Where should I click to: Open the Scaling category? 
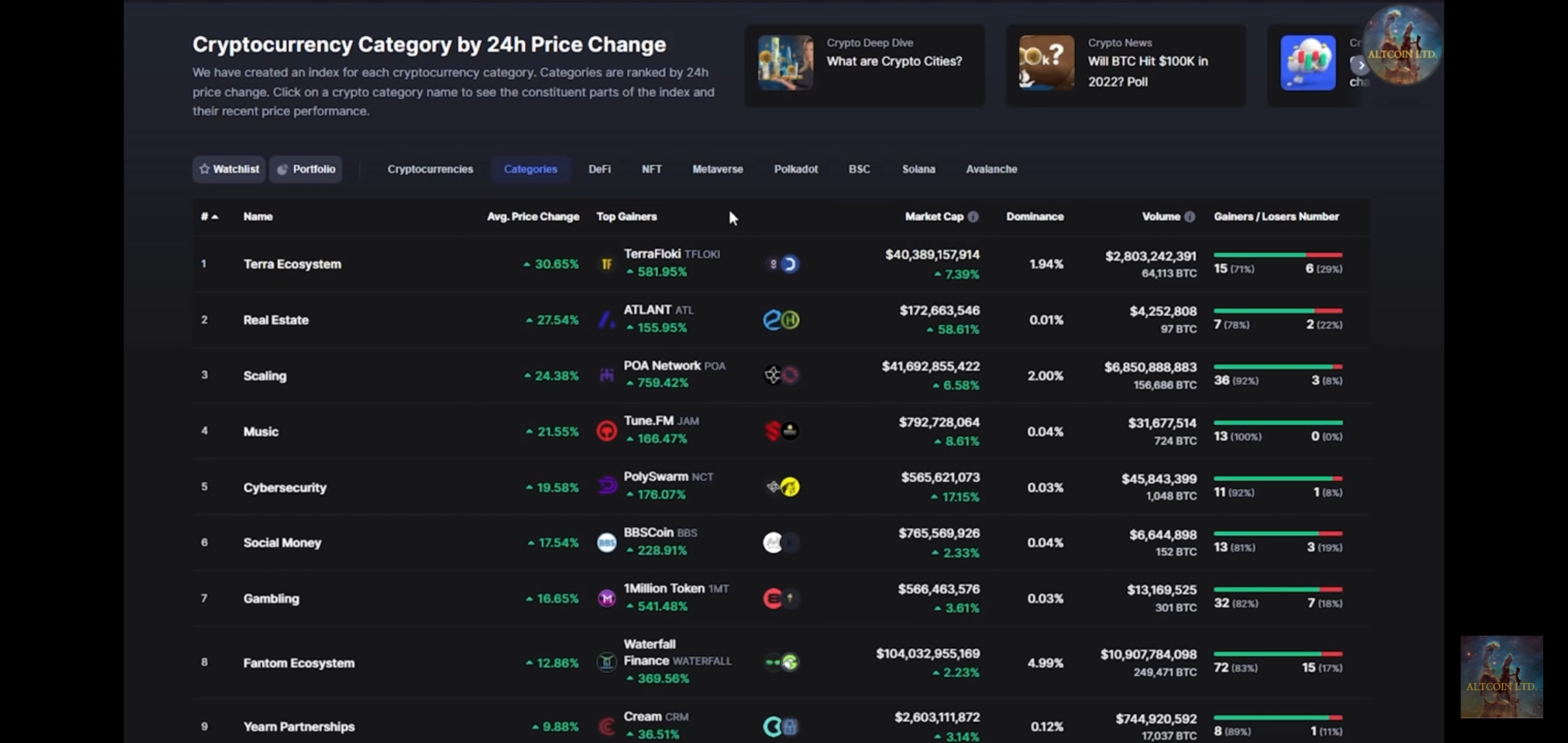click(265, 376)
